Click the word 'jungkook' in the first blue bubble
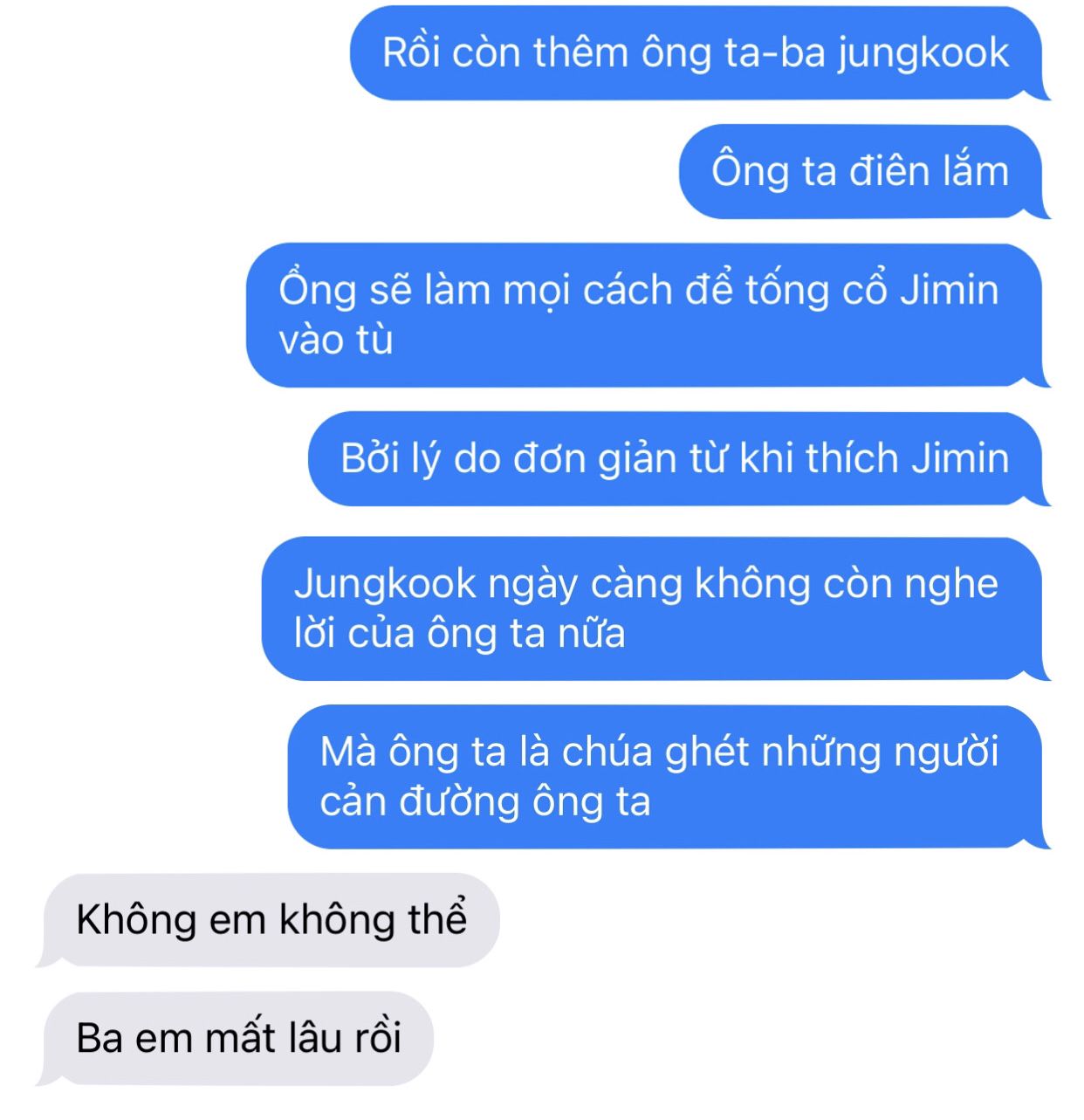This screenshot has height=1120, width=1084. click(923, 55)
